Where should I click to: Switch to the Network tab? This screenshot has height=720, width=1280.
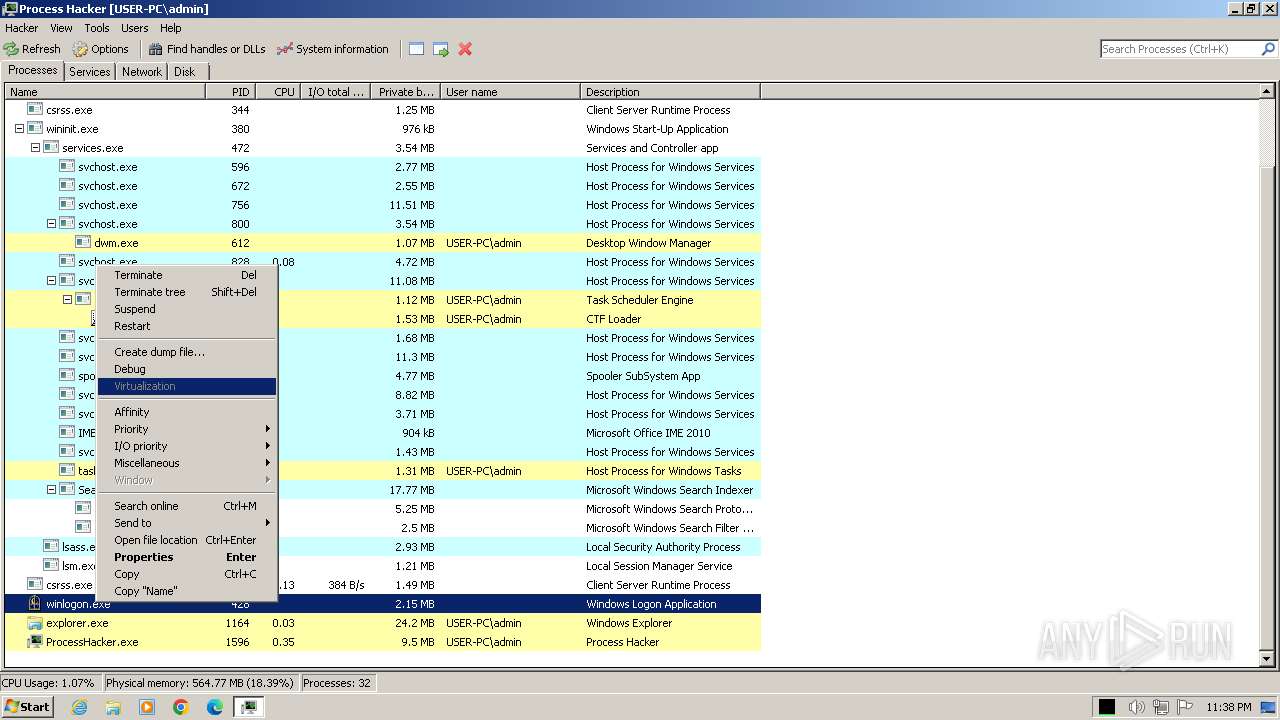[x=142, y=72]
